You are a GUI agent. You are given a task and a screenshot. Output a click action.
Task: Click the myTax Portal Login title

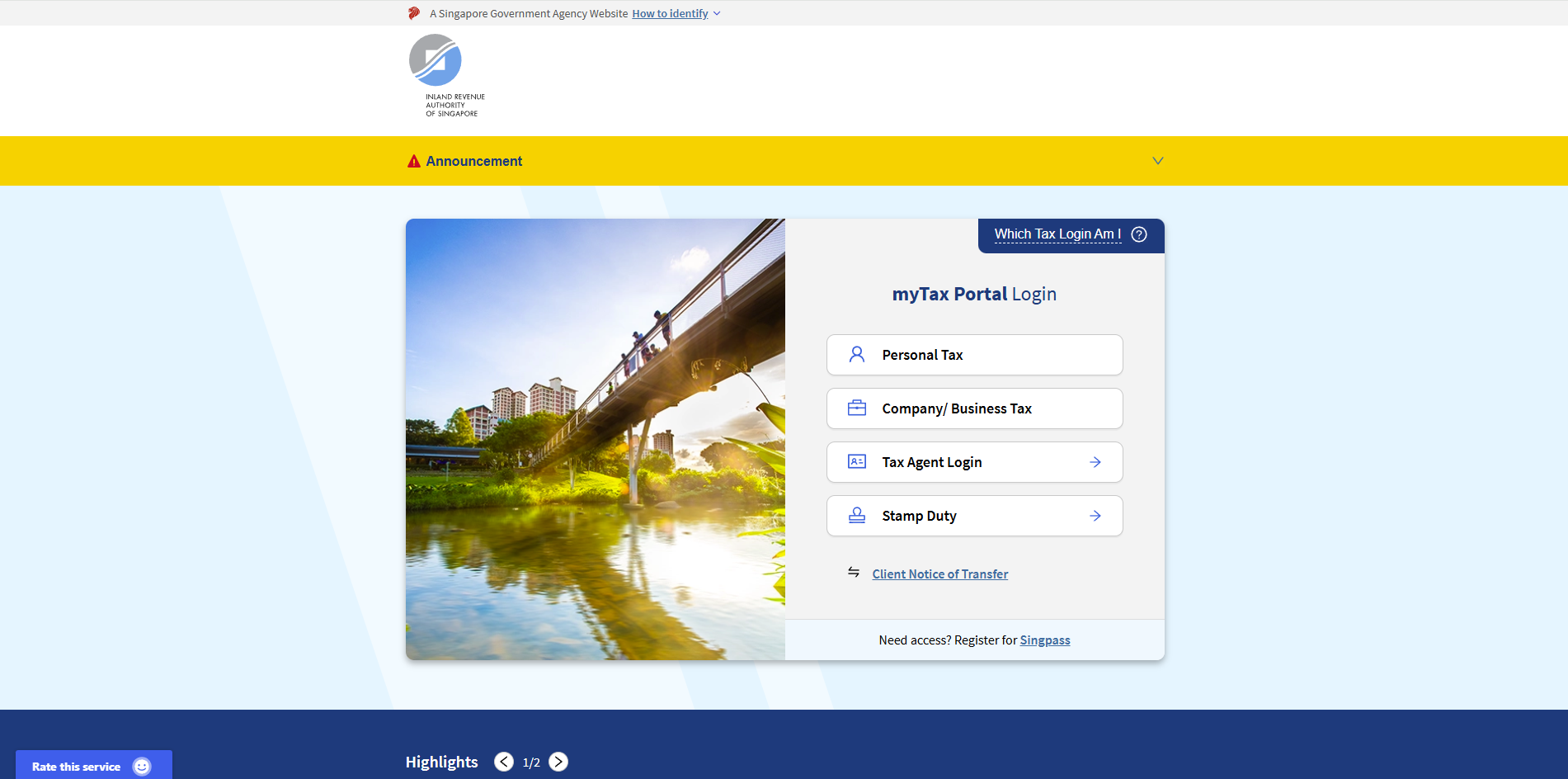click(x=974, y=294)
